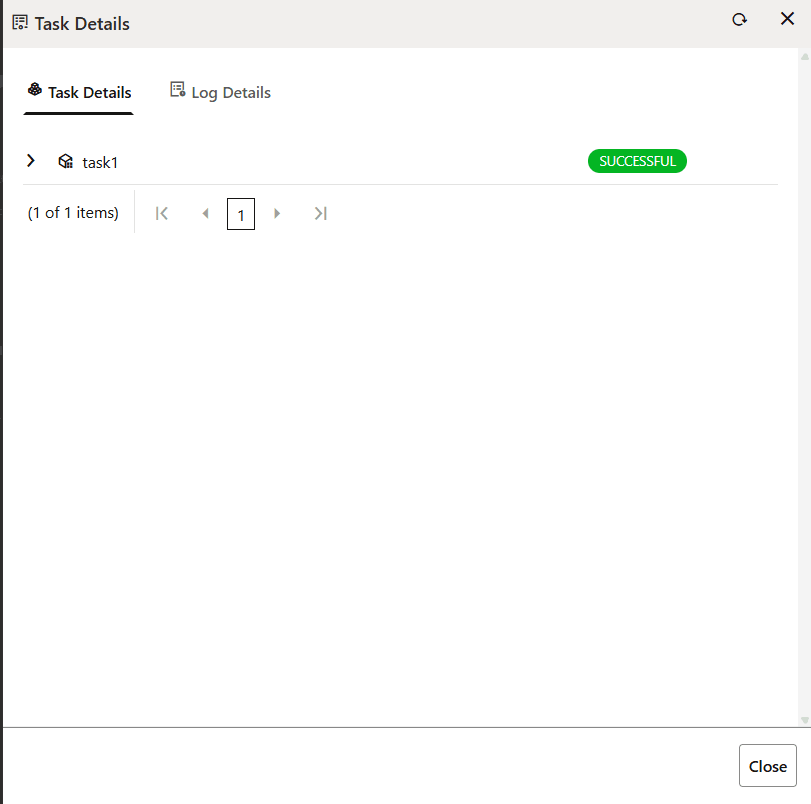Select the task1 entry label
Image resolution: width=811 pixels, height=804 pixels.
tap(100, 162)
